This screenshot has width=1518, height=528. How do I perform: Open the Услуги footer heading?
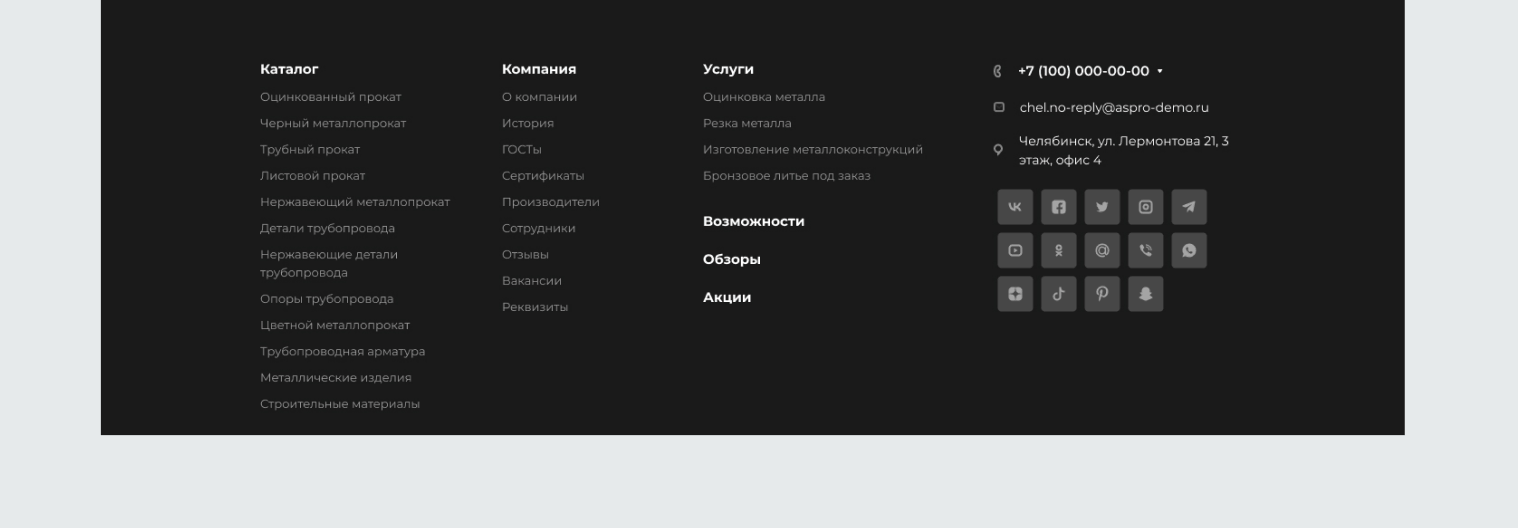[728, 69]
